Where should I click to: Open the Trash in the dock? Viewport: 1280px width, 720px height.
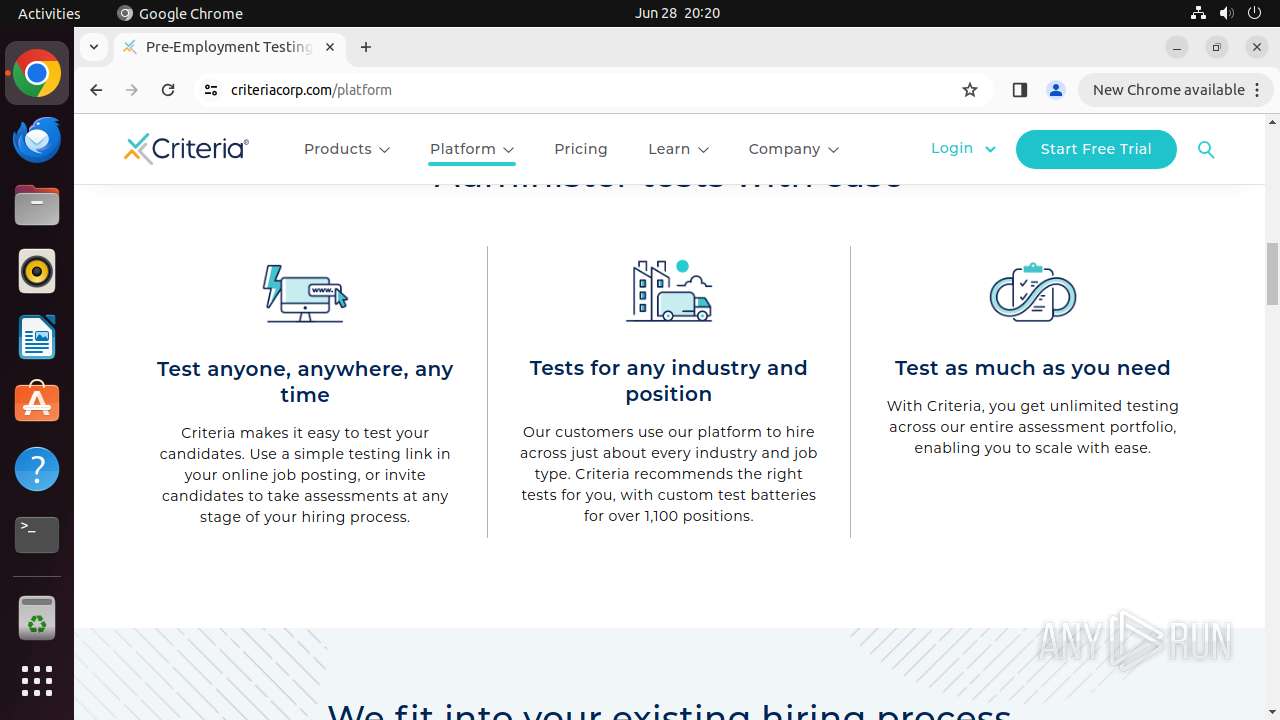(37, 618)
